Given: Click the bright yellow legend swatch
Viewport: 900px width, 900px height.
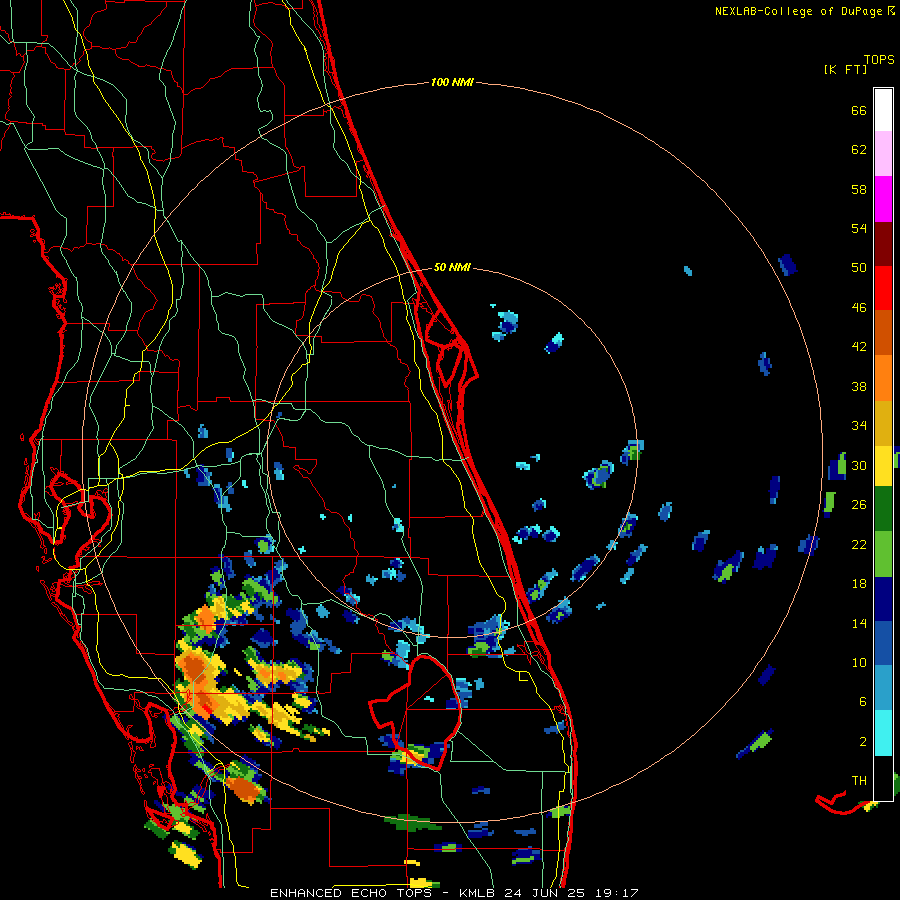Looking at the screenshot, I should coord(883,466).
